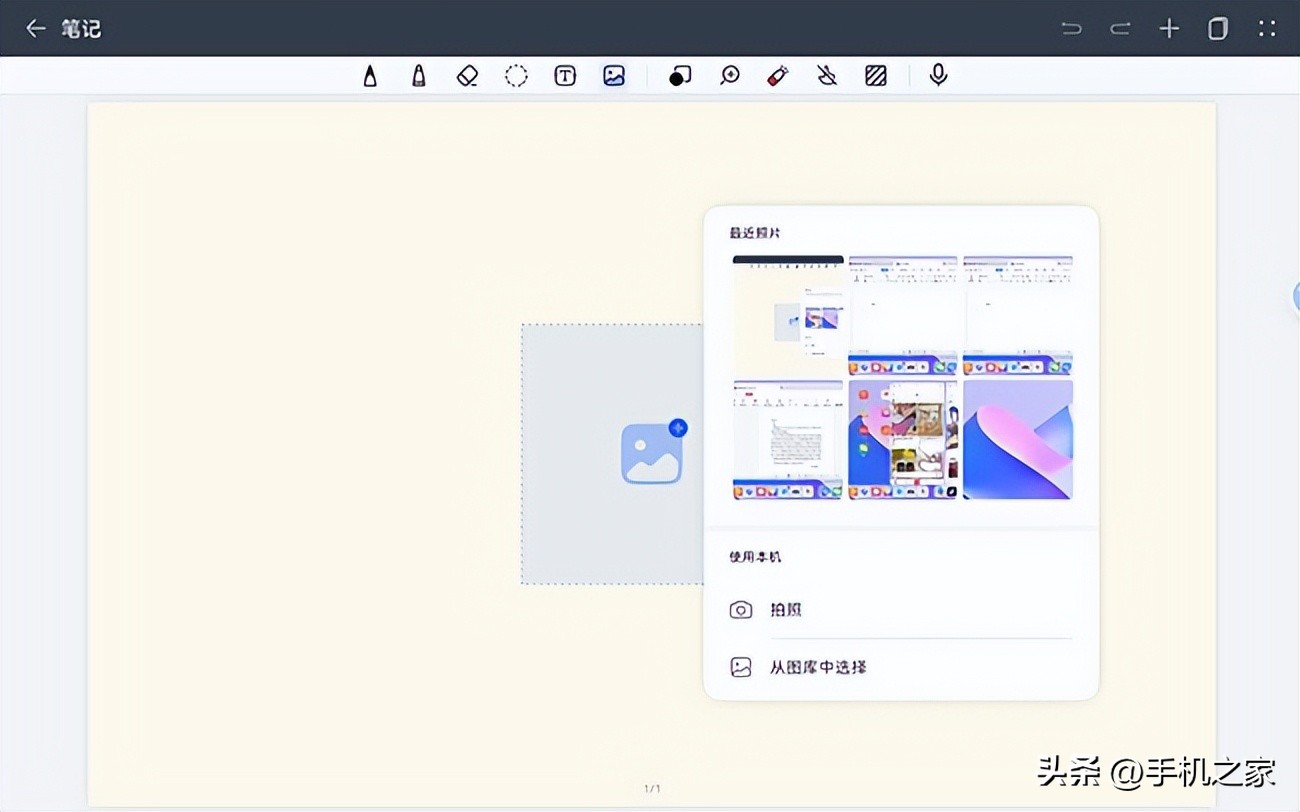The image size is (1300, 812).
Task: Go back to the notes list
Action: 36,28
